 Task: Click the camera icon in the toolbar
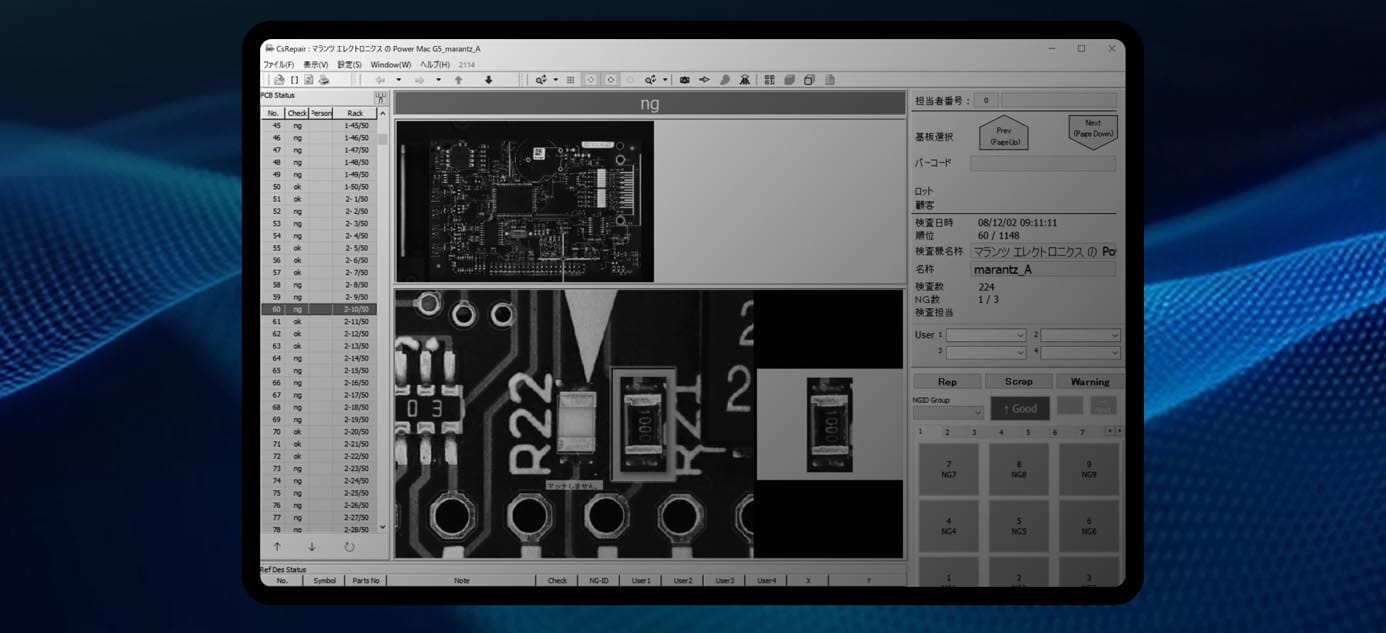684,80
